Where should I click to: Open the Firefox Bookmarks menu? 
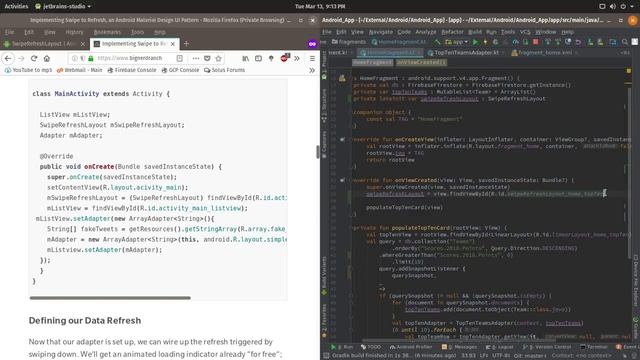point(107,32)
